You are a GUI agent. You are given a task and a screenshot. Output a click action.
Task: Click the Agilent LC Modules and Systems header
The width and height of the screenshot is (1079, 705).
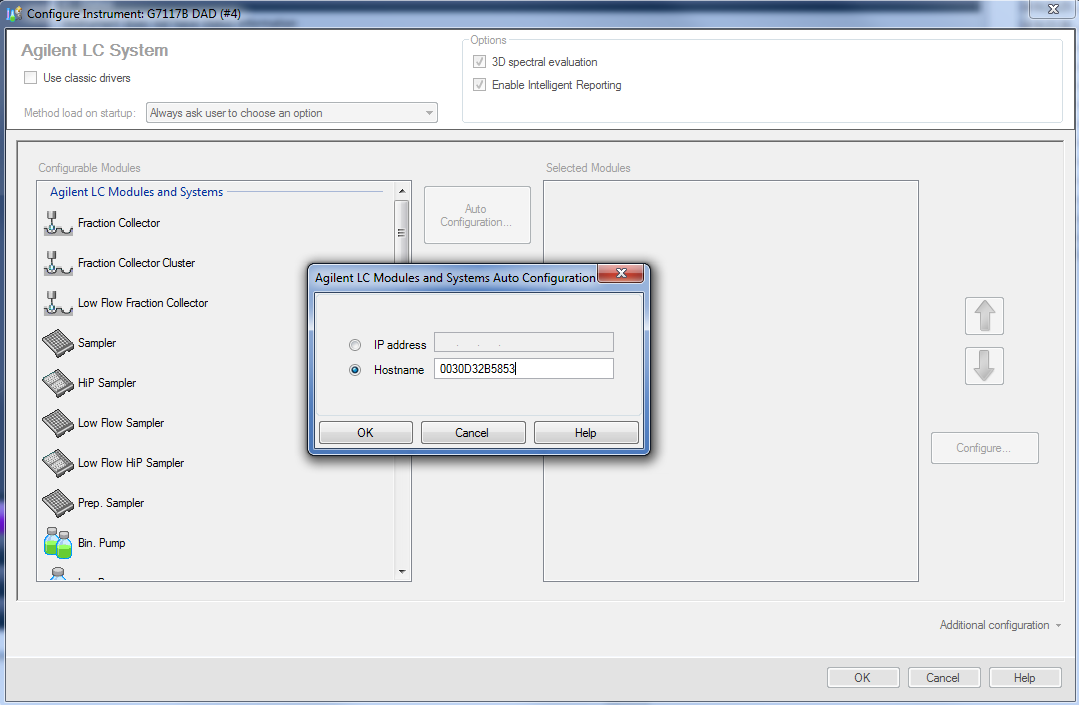tap(136, 192)
